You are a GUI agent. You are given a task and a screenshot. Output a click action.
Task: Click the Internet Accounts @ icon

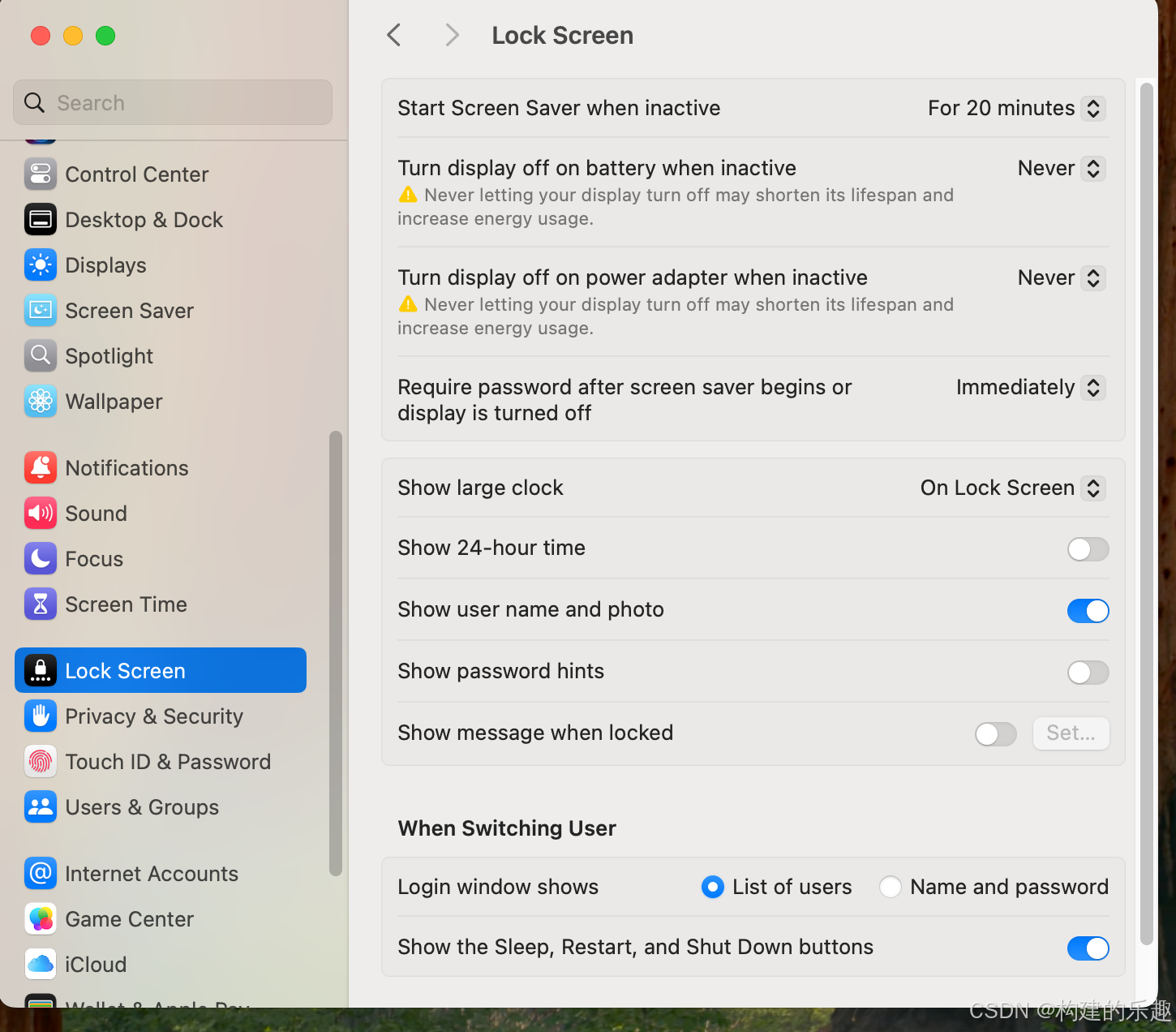click(41, 873)
